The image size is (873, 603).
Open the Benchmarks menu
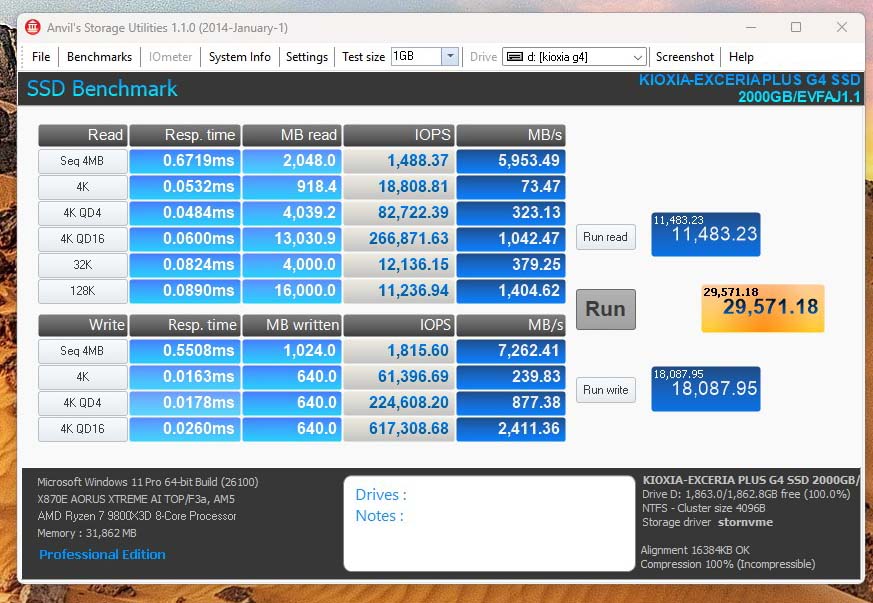pyautogui.click(x=99, y=57)
